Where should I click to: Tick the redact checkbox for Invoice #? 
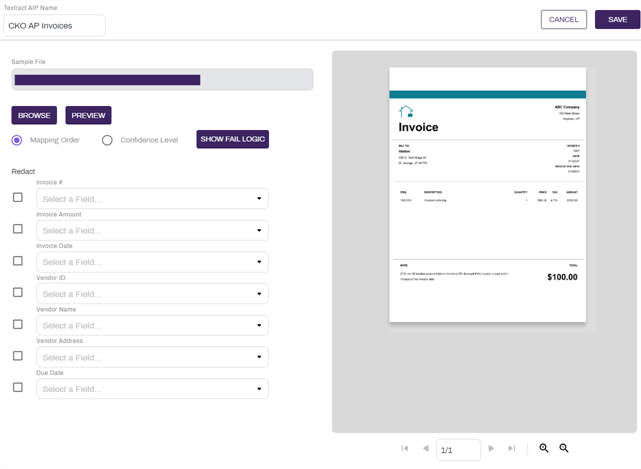pyautogui.click(x=18, y=197)
